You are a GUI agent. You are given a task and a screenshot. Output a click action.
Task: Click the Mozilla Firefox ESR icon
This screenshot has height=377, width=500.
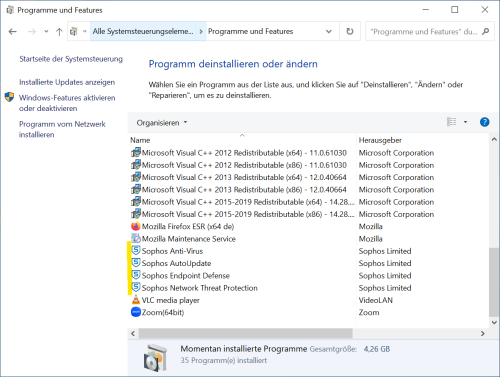tap(136, 226)
